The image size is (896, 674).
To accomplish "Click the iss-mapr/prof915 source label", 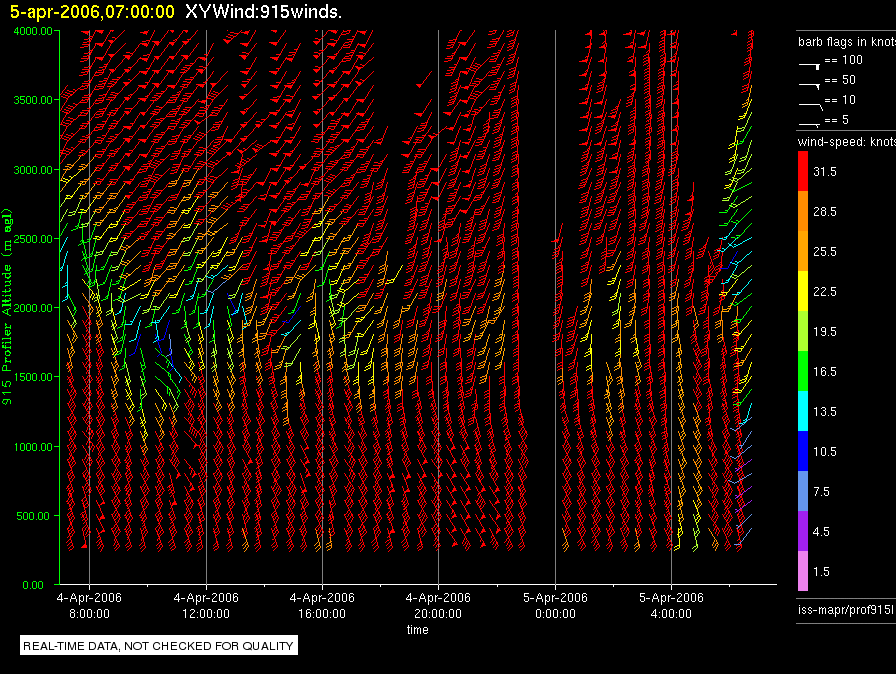I will tap(845, 609).
